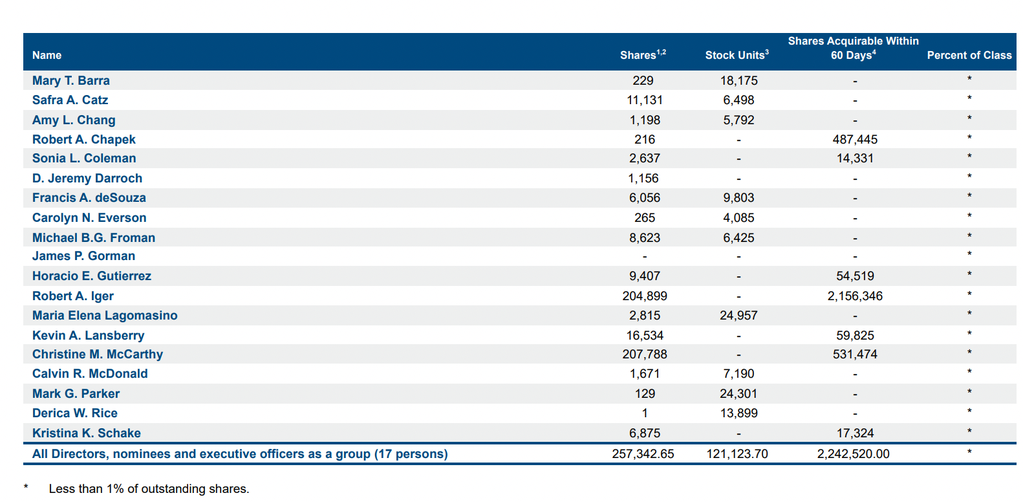The width and height of the screenshot is (1023, 502).
Task: Click Kristina K. Schake's shares value 6,875
Action: tap(643, 433)
